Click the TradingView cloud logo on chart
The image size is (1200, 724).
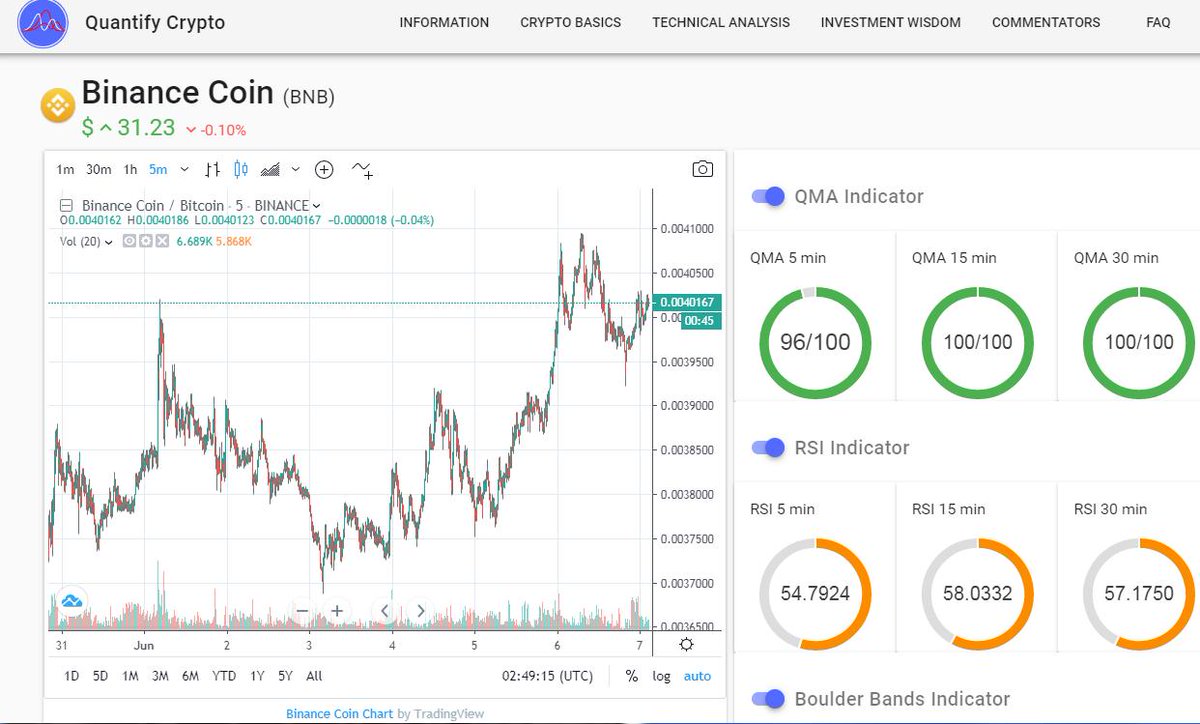point(73,601)
